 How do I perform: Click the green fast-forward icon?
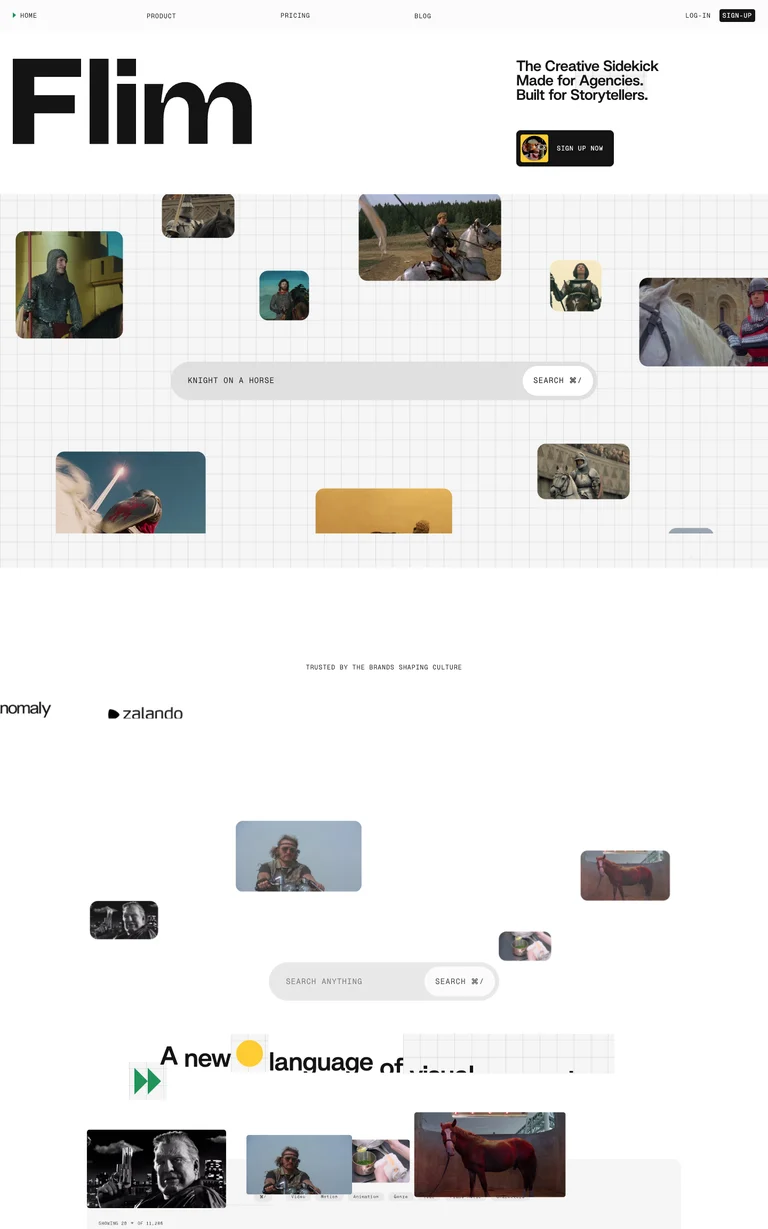click(x=147, y=1081)
